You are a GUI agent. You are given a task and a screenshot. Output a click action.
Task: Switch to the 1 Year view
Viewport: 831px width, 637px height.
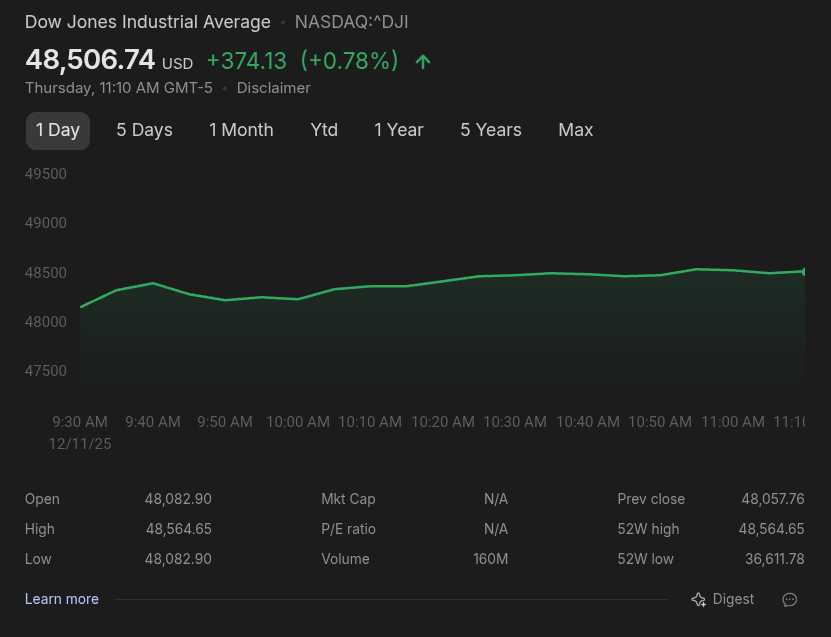(398, 130)
